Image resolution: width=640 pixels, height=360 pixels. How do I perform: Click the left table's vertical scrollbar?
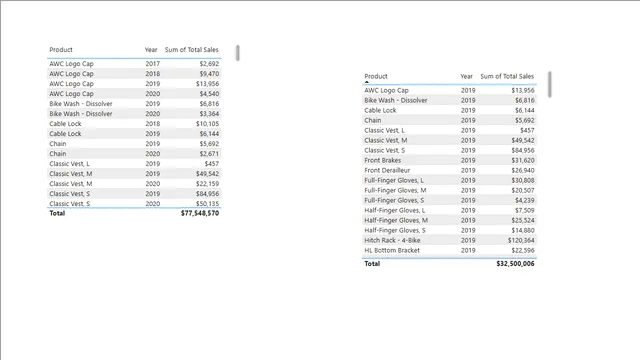pyautogui.click(x=238, y=53)
